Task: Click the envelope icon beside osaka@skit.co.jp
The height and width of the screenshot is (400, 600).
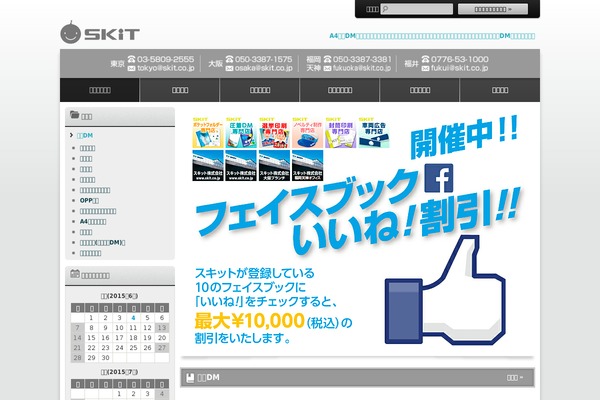Action: pos(229,68)
